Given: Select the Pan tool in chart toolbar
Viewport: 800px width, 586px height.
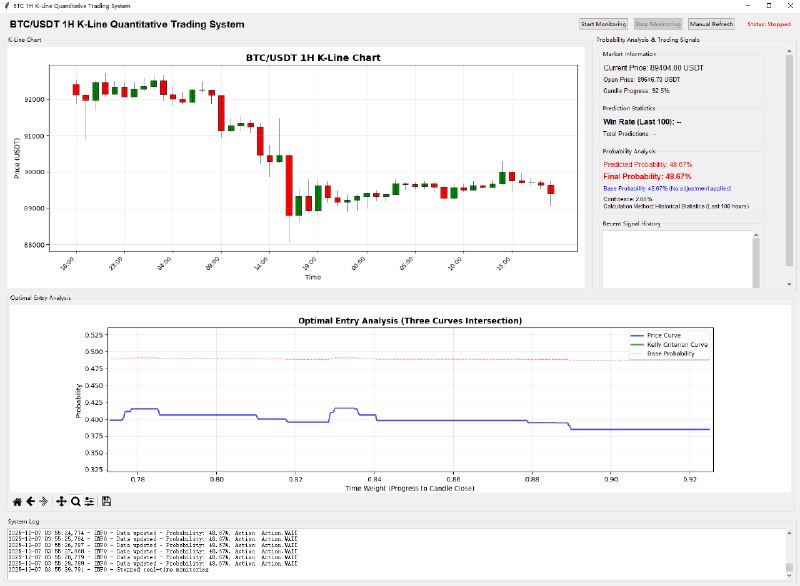Looking at the screenshot, I should click(x=61, y=500).
